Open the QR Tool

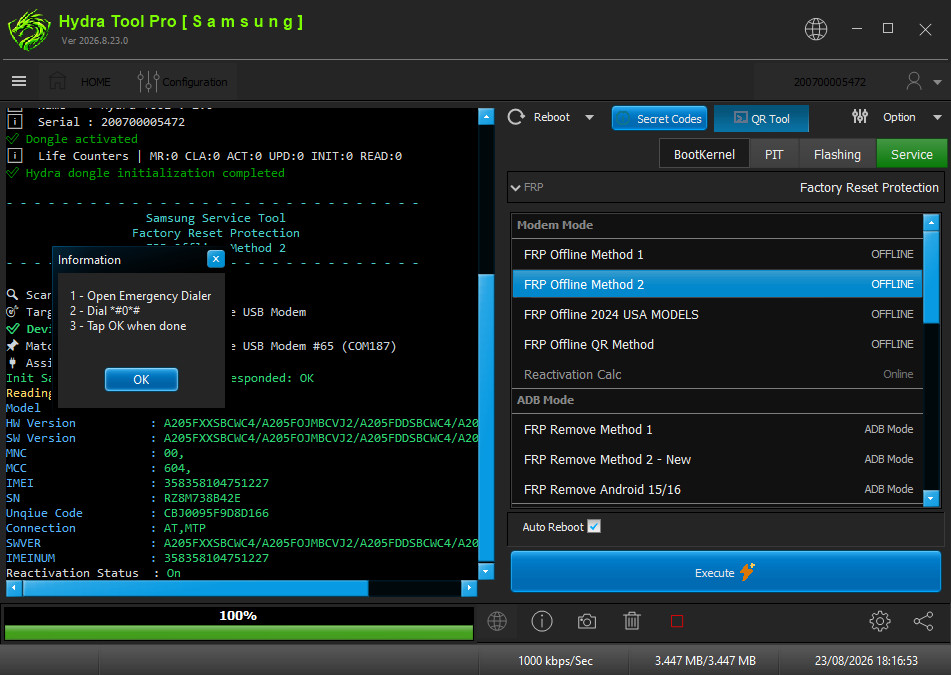pos(761,118)
